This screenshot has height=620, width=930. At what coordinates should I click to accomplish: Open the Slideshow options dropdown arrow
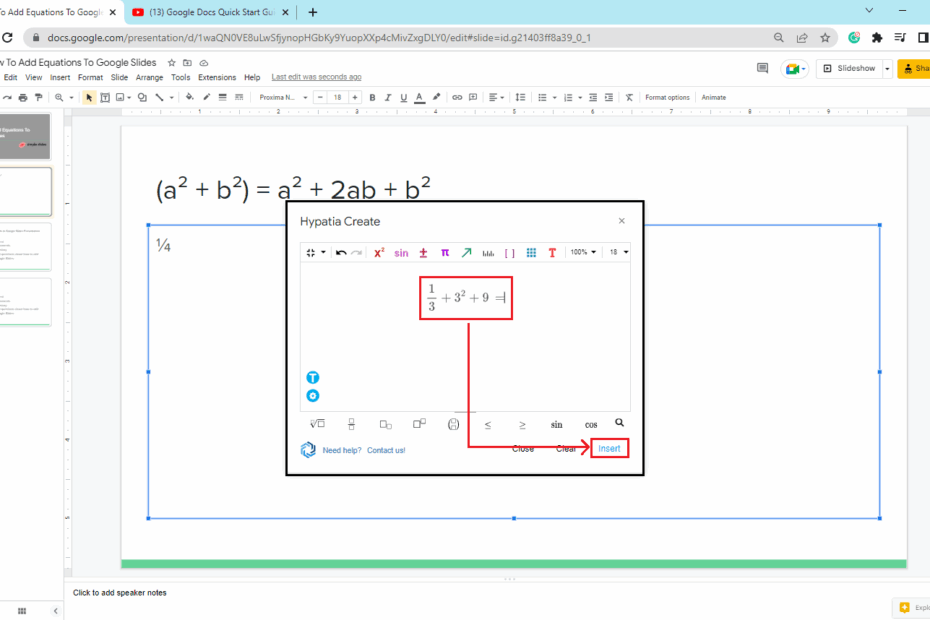pos(887,69)
